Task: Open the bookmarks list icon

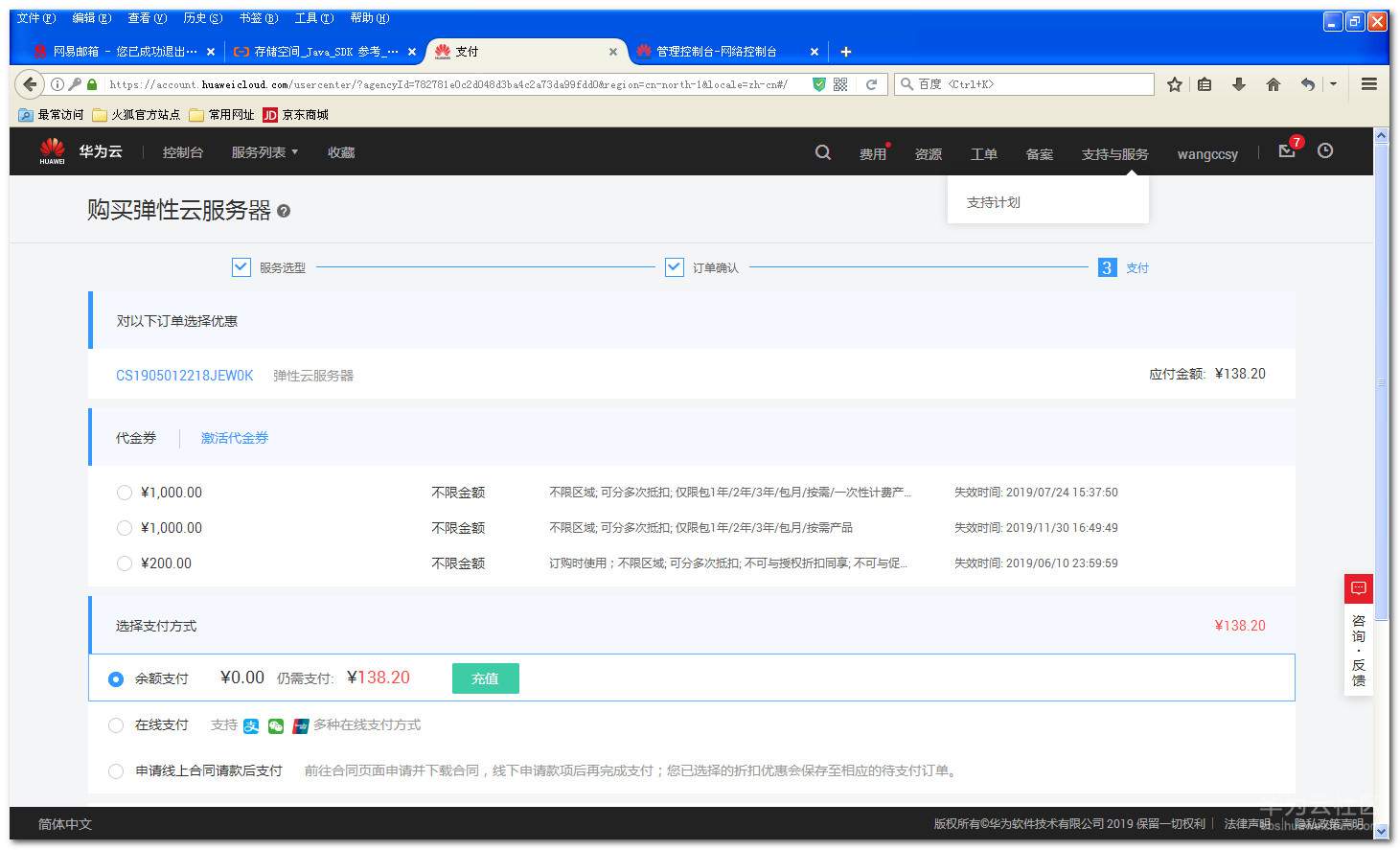Action: click(1205, 84)
